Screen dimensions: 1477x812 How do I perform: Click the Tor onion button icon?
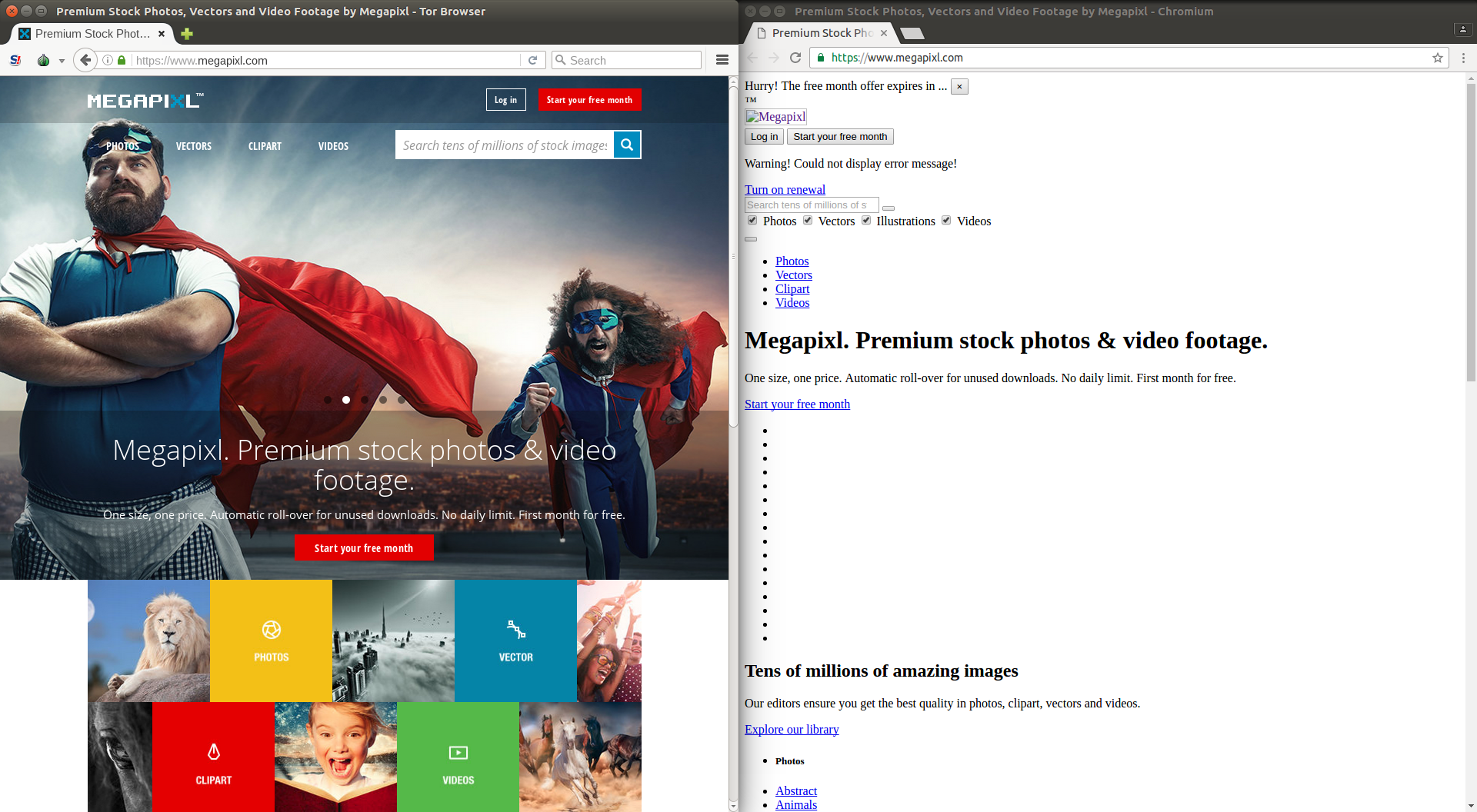point(44,60)
